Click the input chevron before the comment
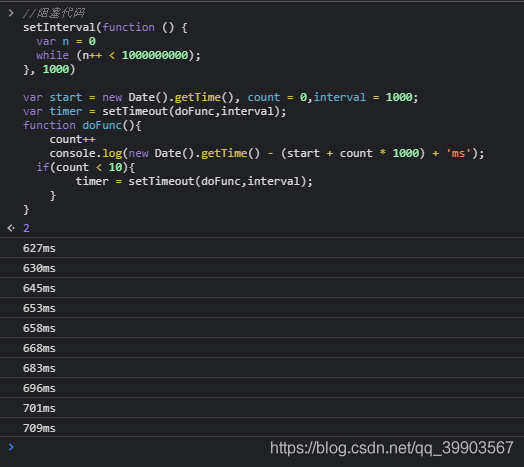Screen dimensions: 524x467 pos(11,13)
